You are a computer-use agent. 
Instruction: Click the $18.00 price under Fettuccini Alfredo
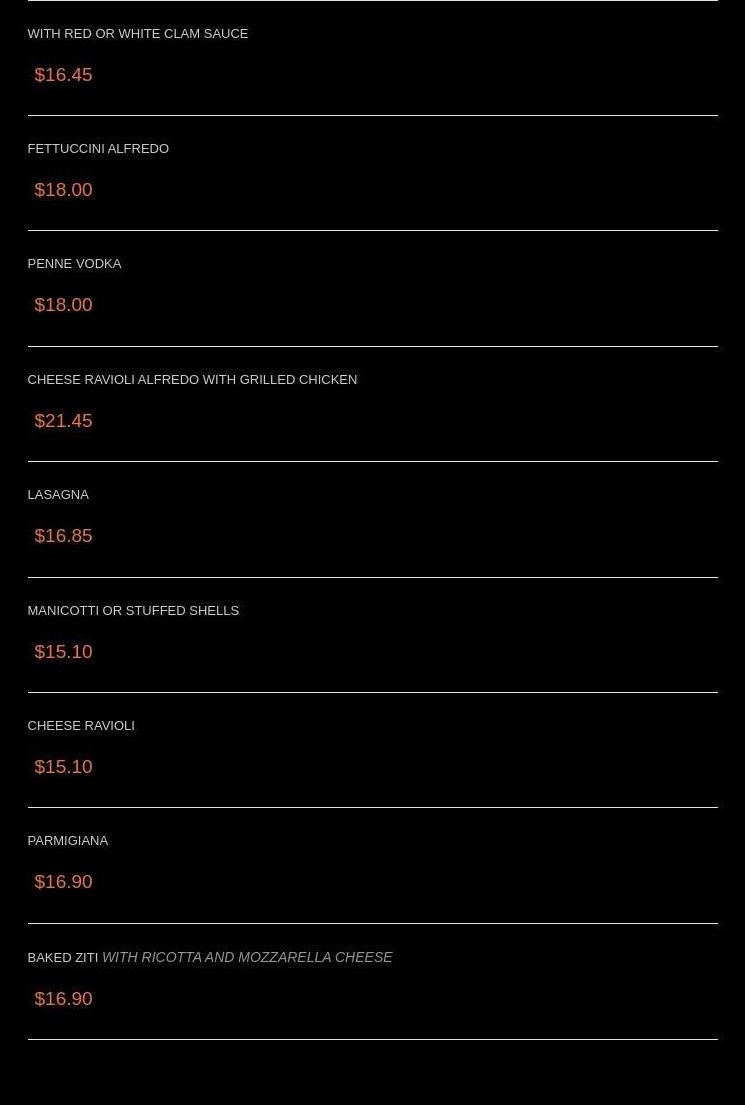pyautogui.click(x=63, y=190)
